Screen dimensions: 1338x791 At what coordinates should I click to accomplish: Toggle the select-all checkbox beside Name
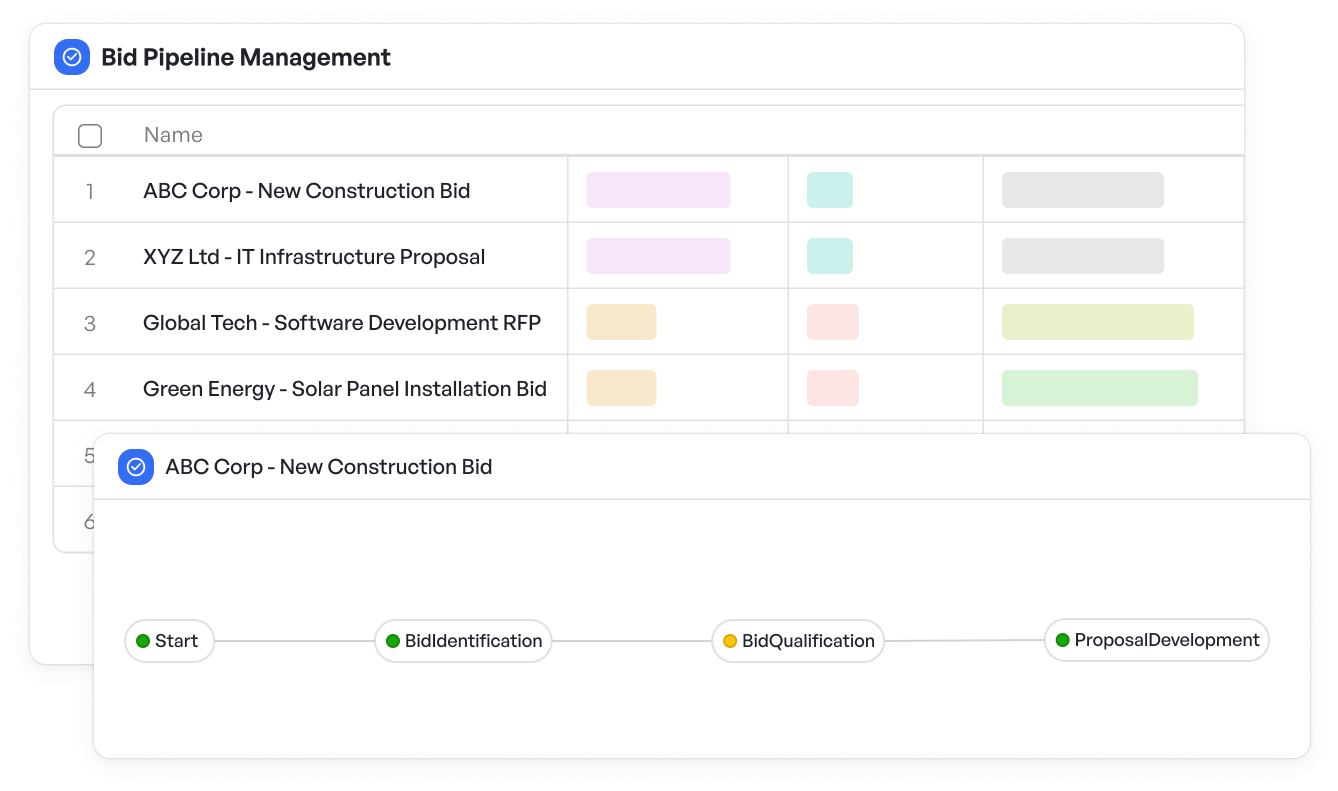coord(90,136)
